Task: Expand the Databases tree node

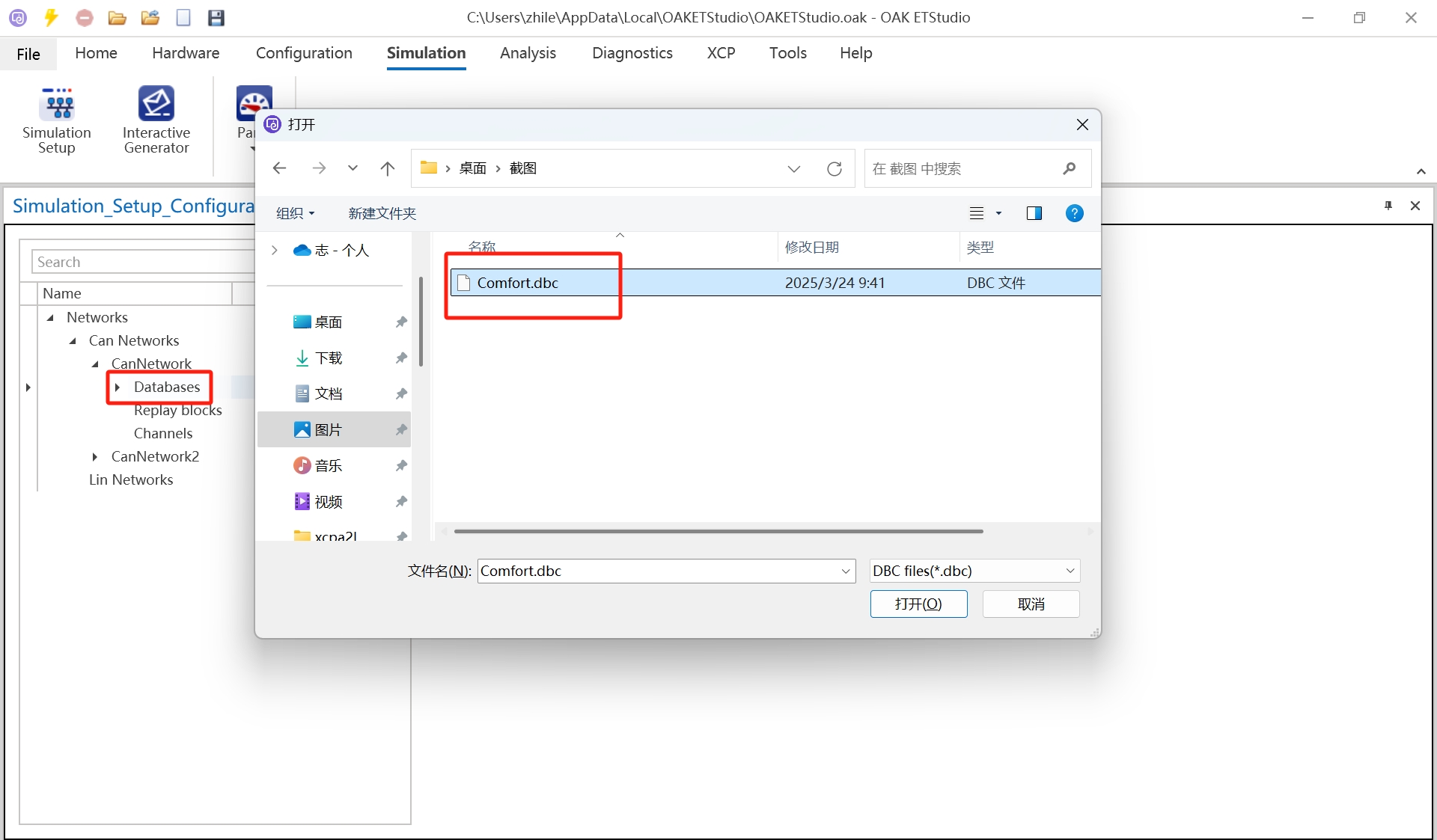Action: (x=118, y=387)
